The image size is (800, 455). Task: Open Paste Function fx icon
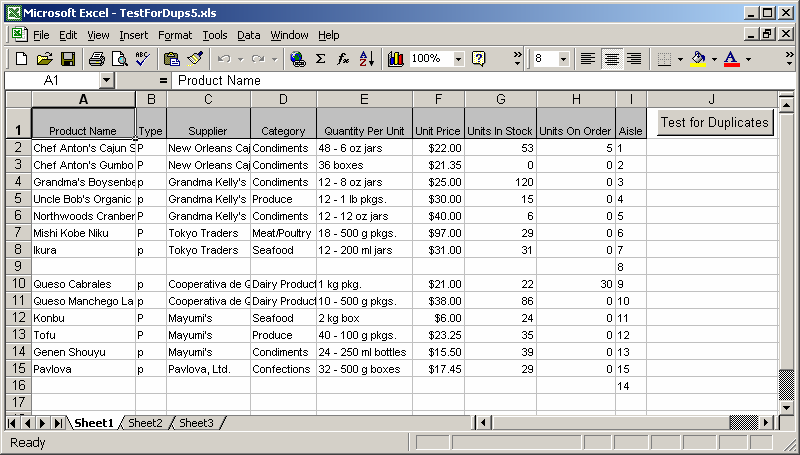(343, 59)
